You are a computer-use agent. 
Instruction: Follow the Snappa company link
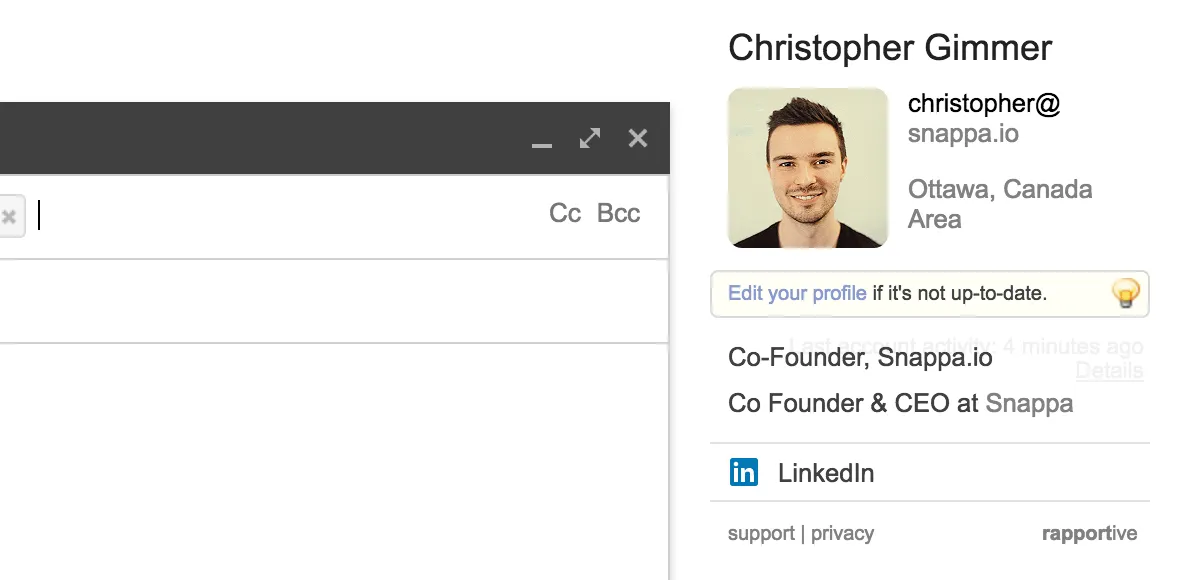pyautogui.click(x=1029, y=403)
